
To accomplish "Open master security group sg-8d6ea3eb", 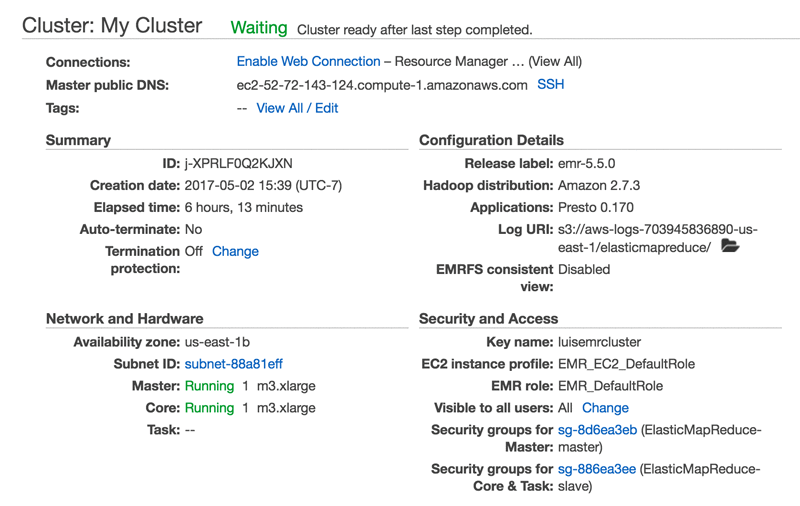I will [x=597, y=430].
